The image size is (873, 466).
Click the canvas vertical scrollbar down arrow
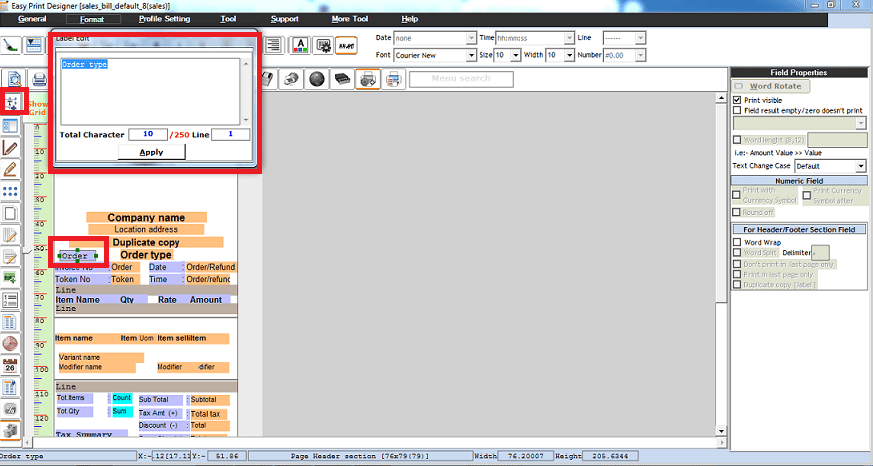pyautogui.click(x=721, y=431)
